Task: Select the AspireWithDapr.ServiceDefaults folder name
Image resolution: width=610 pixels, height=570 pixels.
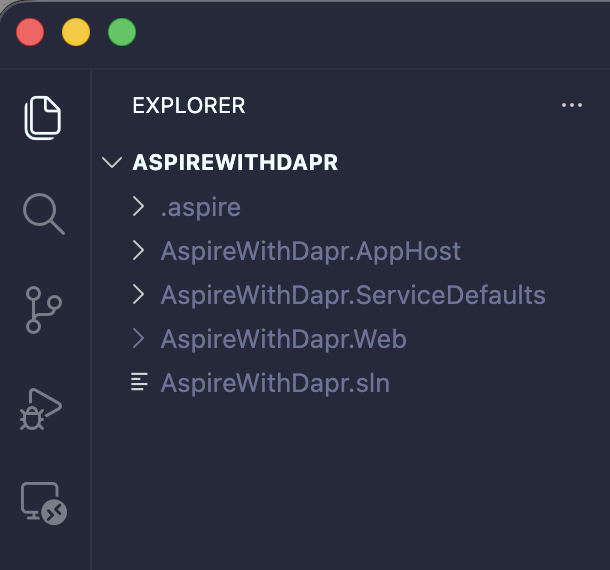Action: [x=352, y=295]
